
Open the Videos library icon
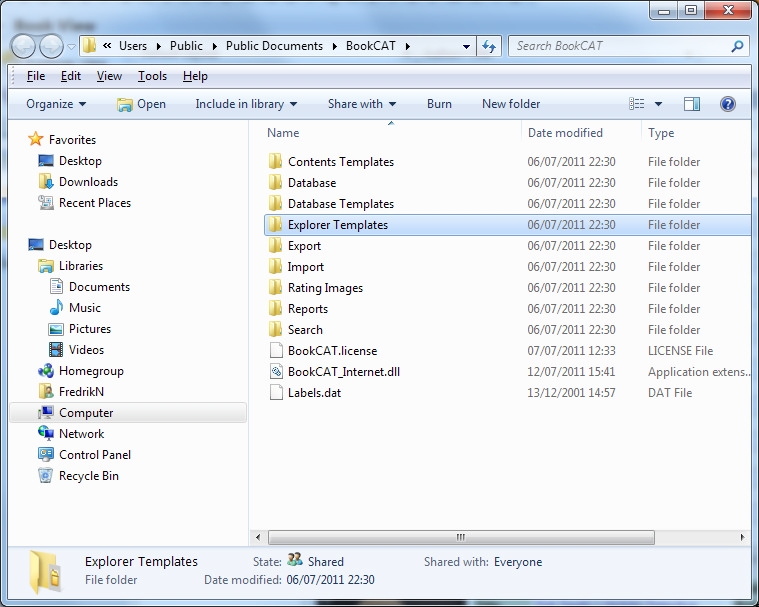coord(56,349)
